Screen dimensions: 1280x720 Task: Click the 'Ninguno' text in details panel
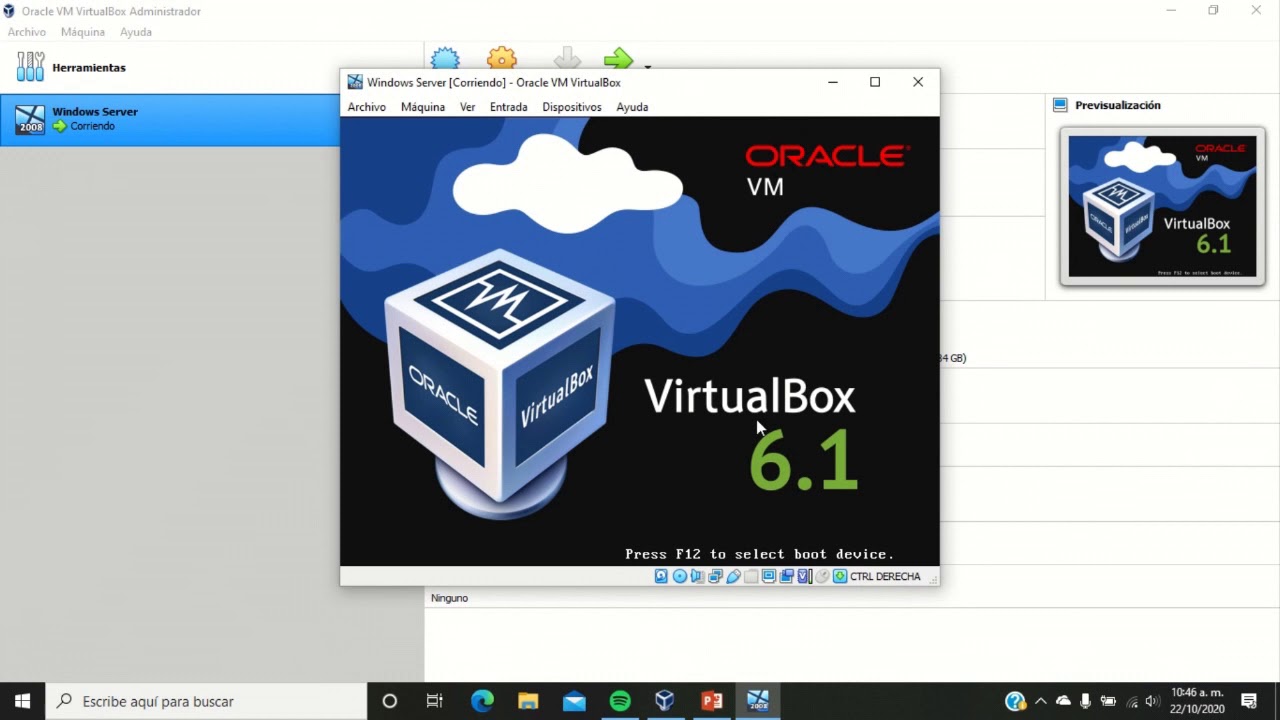(449, 598)
